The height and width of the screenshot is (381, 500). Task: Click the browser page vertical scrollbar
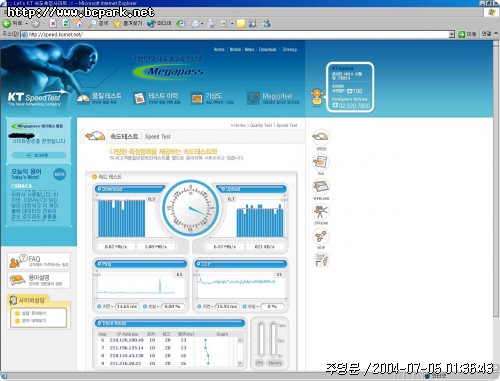496,206
